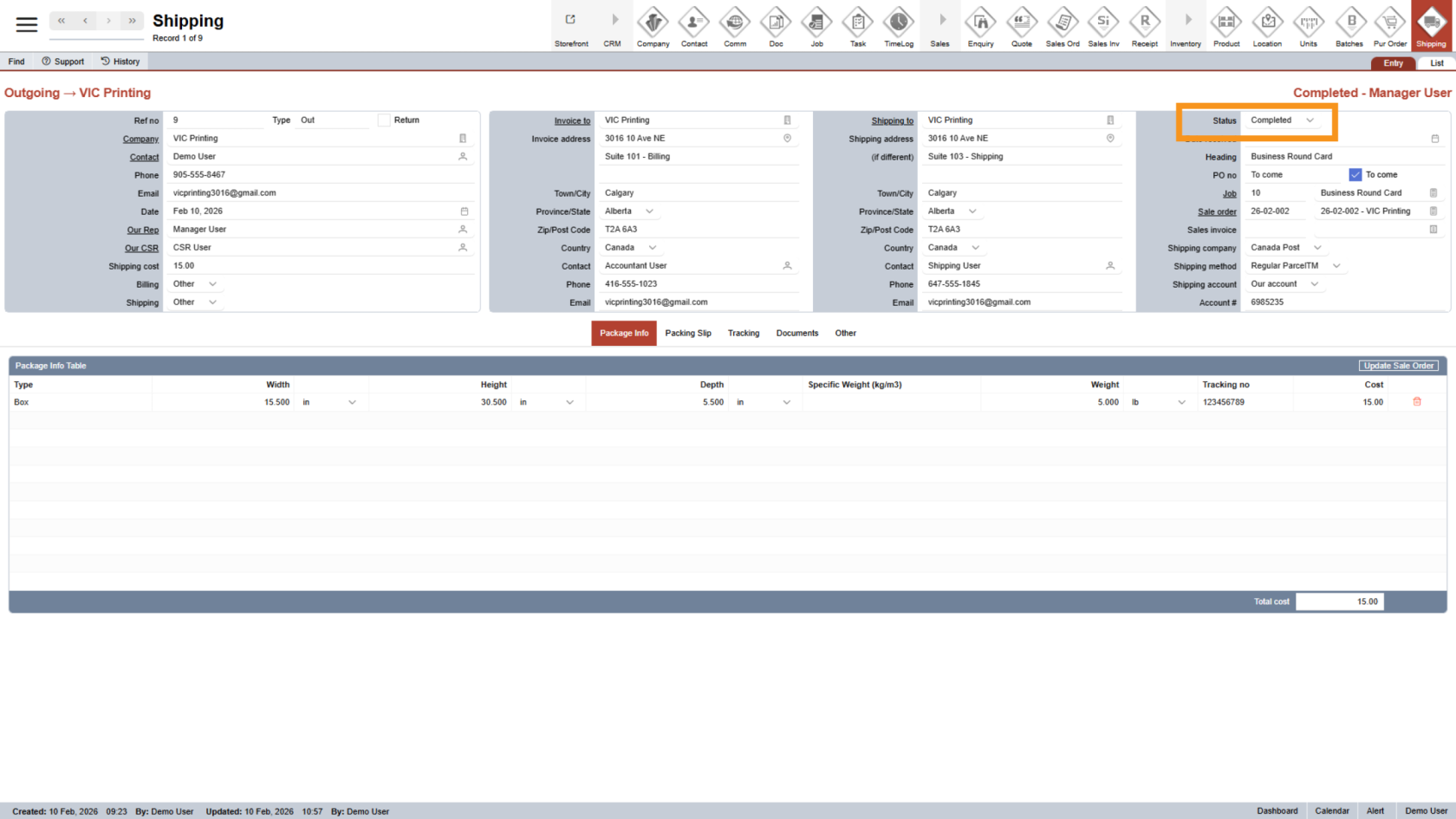Viewport: 1456px width, 819px height.
Task: Open the Date calendar picker icon
Action: [465, 211]
